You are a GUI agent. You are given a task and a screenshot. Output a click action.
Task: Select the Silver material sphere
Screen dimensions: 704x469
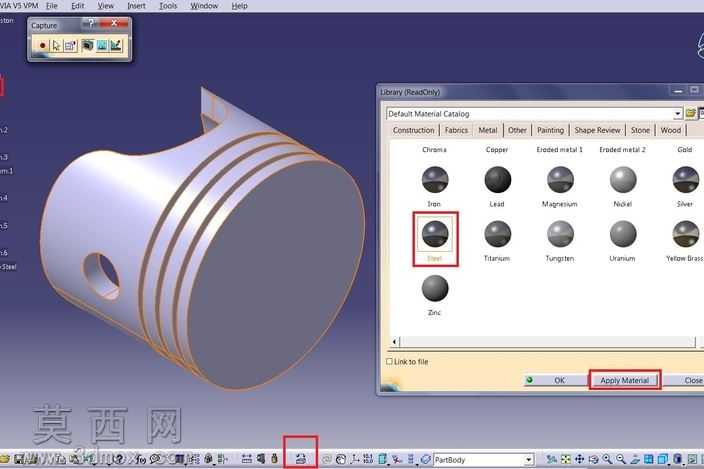point(686,180)
